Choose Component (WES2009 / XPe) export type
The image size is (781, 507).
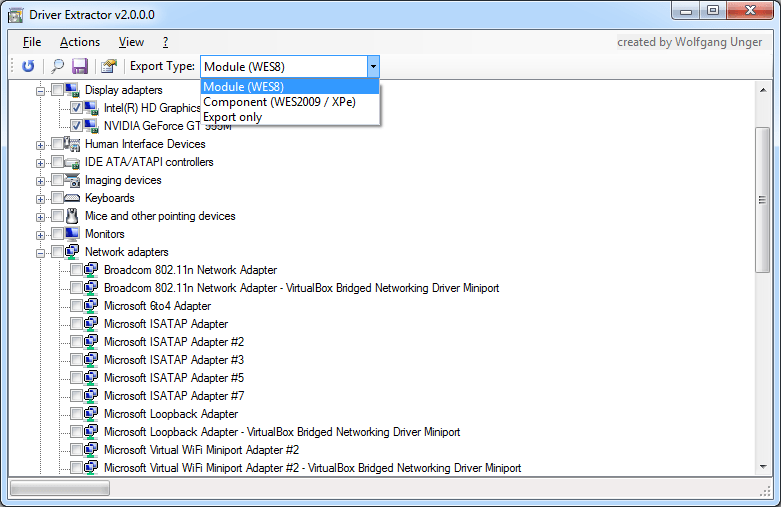pos(290,102)
